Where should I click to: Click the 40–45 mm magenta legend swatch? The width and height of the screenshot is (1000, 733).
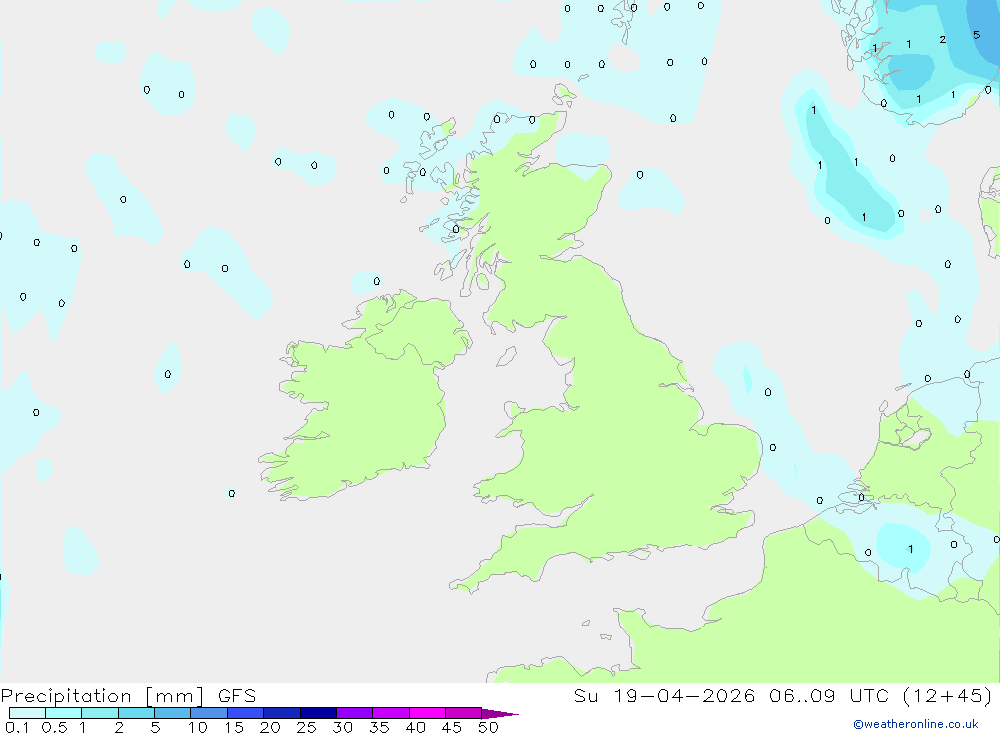tap(427, 713)
